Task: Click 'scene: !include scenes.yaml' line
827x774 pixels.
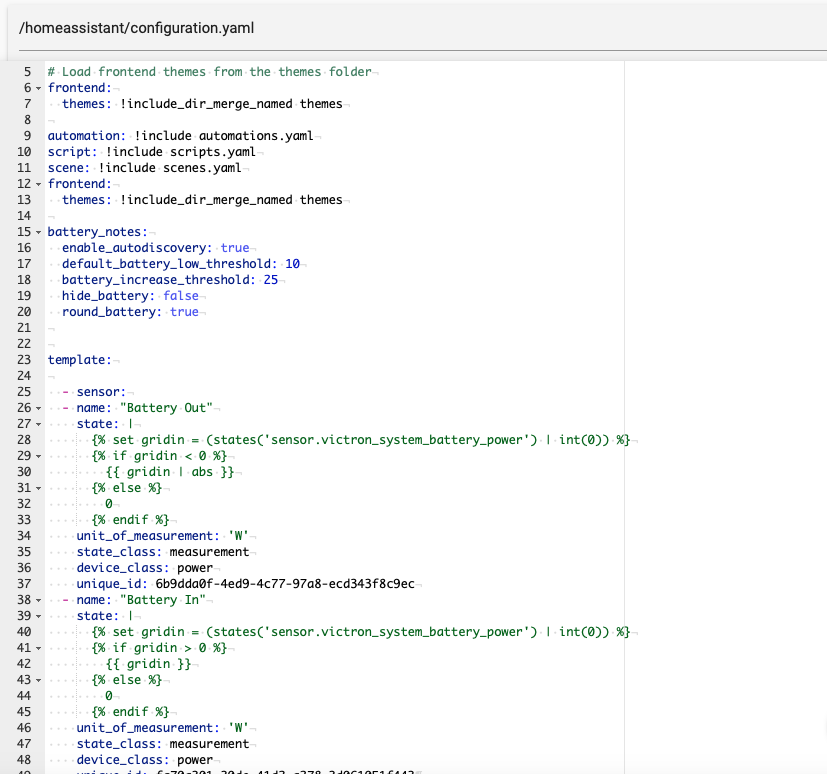Action: [x=145, y=168]
